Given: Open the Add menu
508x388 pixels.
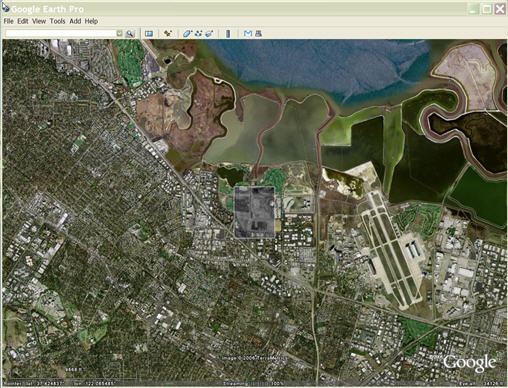Looking at the screenshot, I should point(75,21).
